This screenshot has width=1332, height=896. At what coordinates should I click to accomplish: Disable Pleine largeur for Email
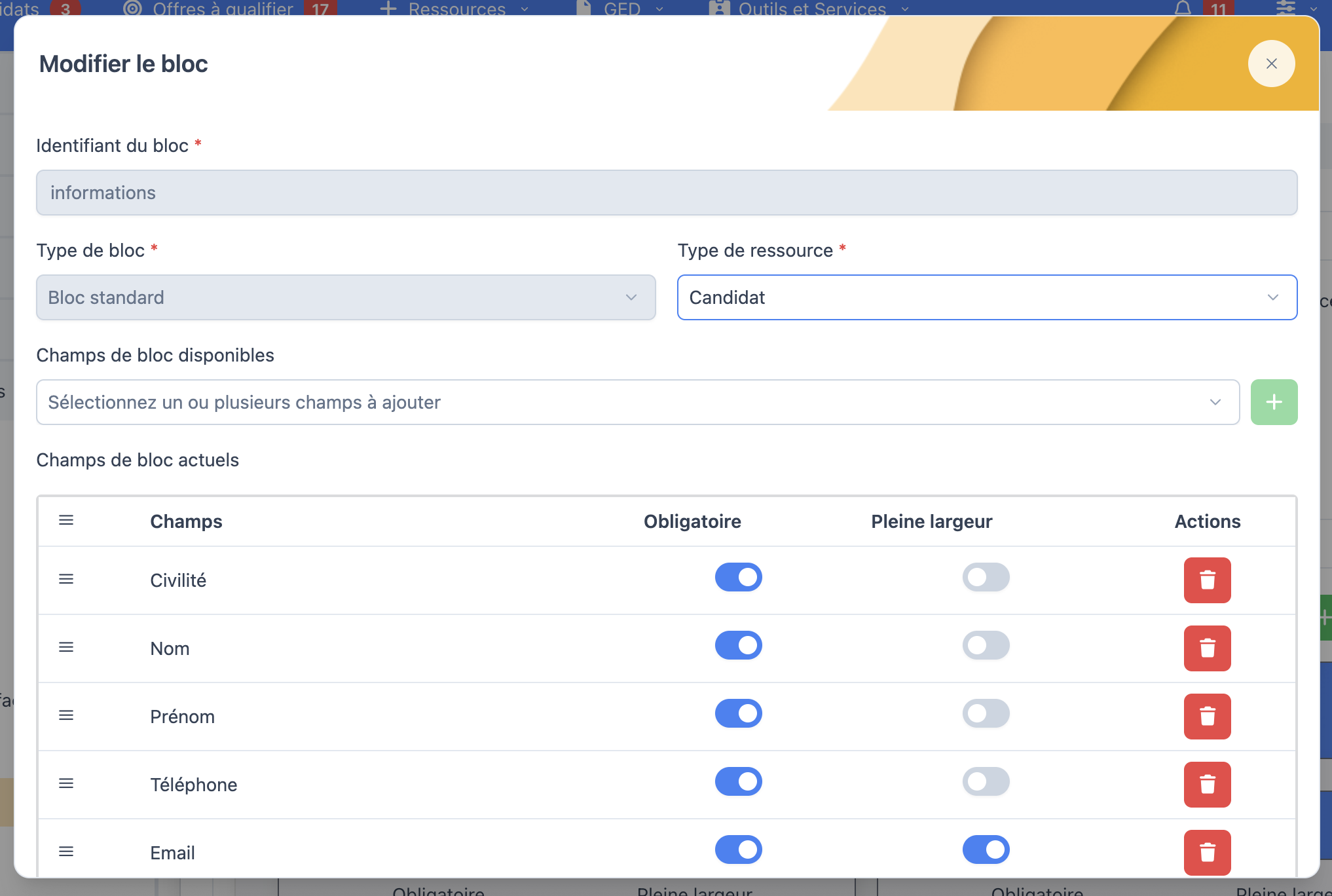click(986, 849)
